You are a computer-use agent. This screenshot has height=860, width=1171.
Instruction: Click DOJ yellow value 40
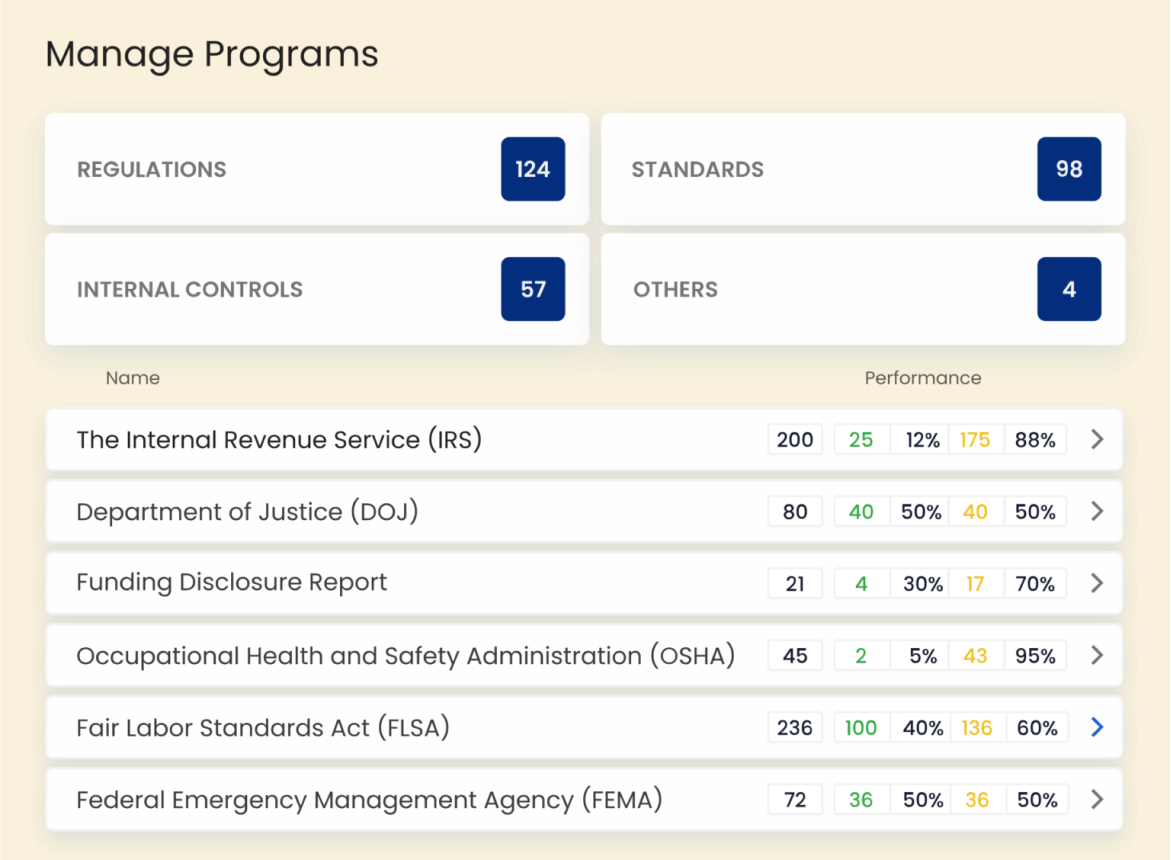[975, 511]
